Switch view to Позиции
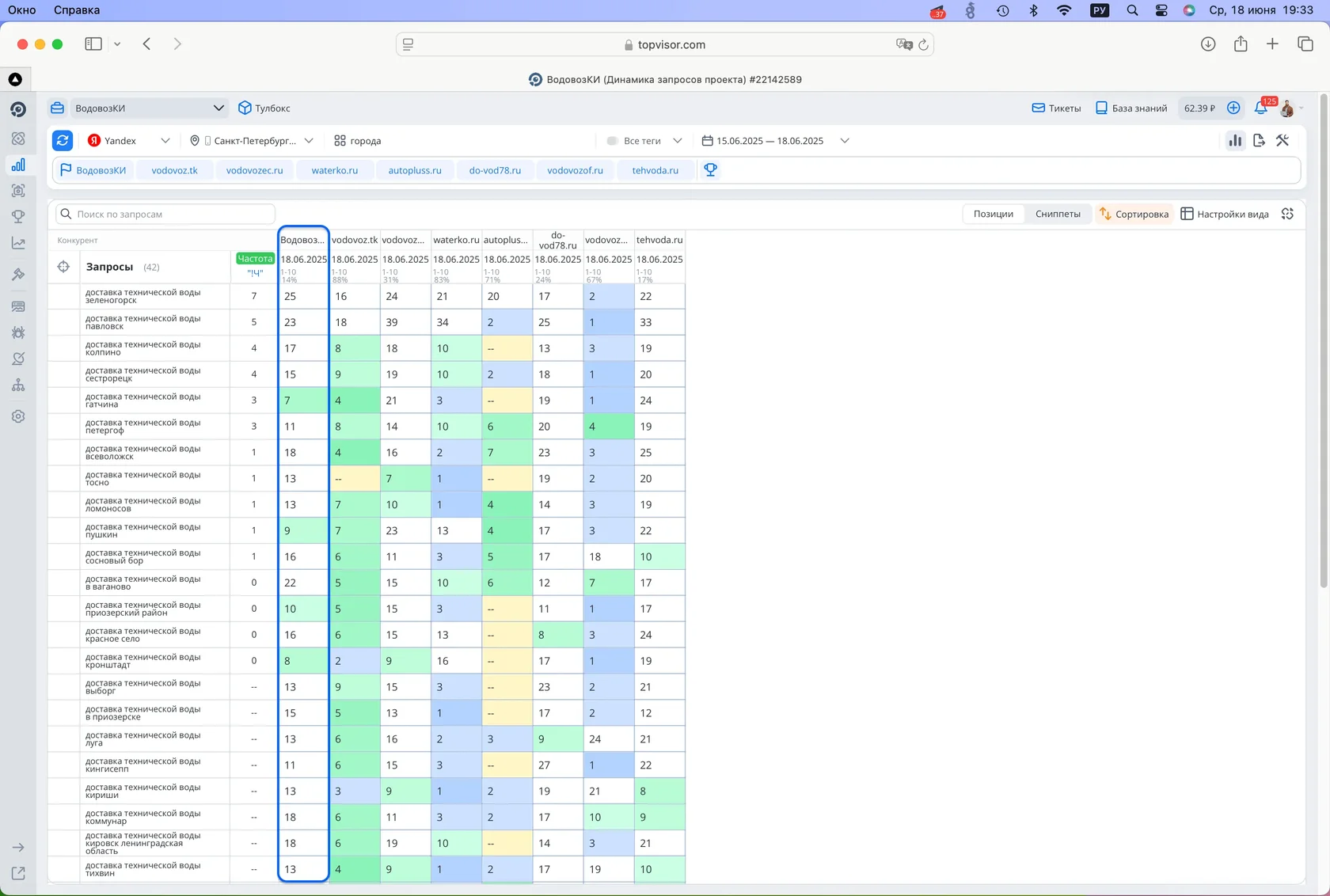The image size is (1330, 896). click(994, 214)
